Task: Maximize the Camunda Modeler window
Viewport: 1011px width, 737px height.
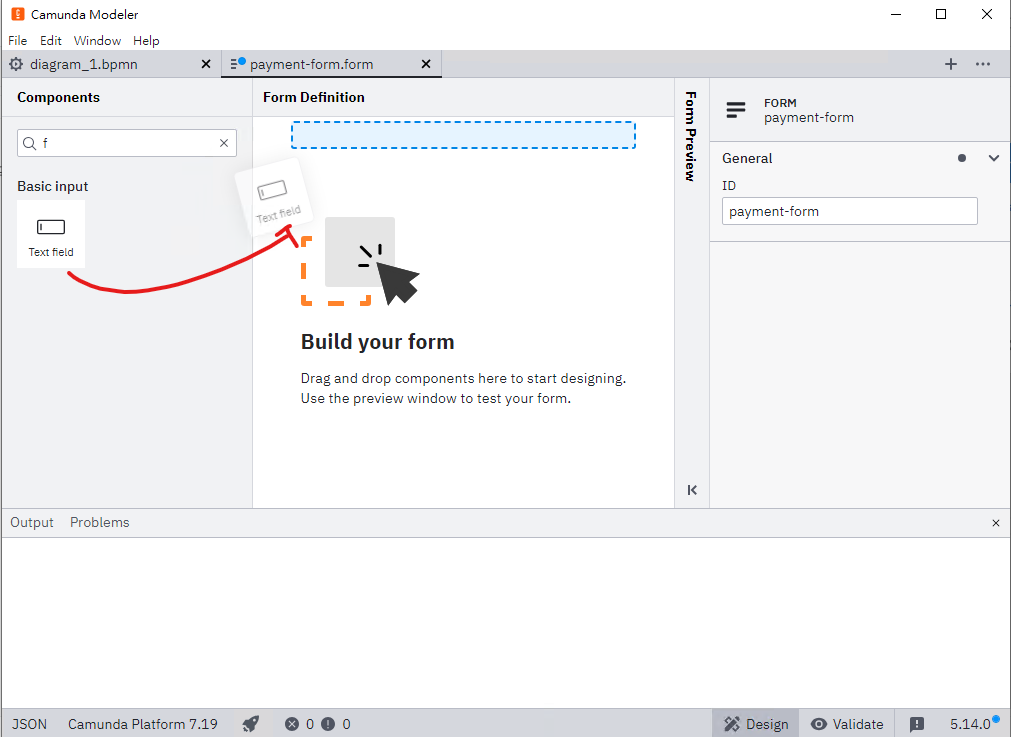Action: click(941, 14)
